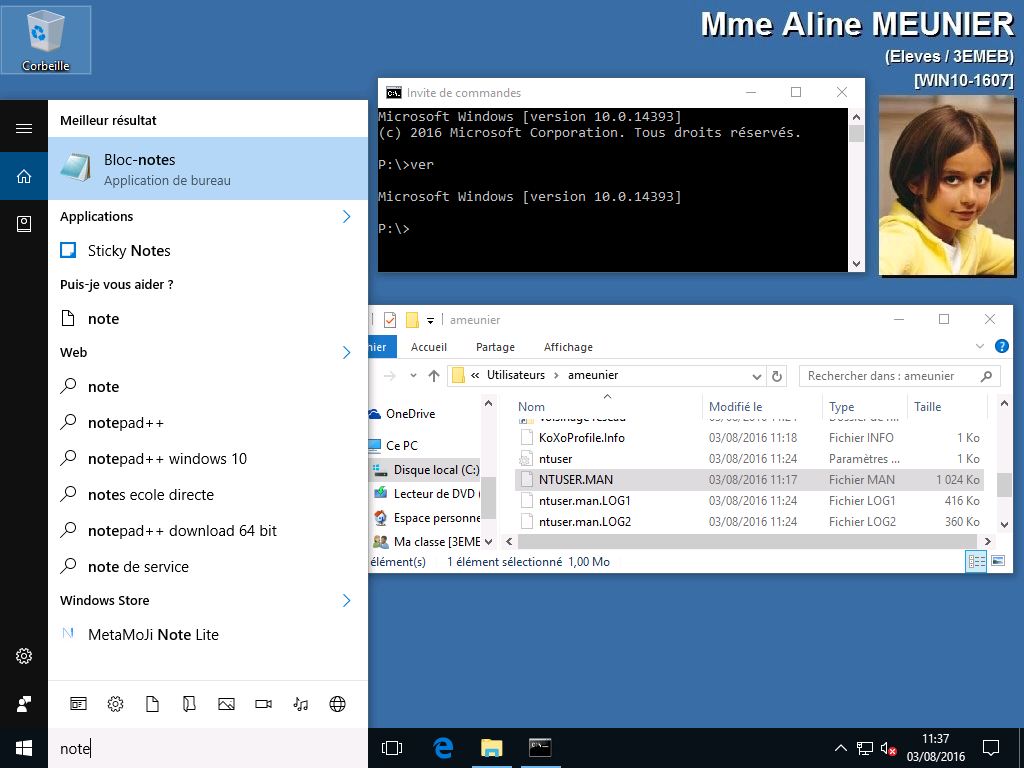Viewport: 1024px width, 768px height.
Task: Select OneDrive in Explorer navigation pane
Action: [410, 414]
